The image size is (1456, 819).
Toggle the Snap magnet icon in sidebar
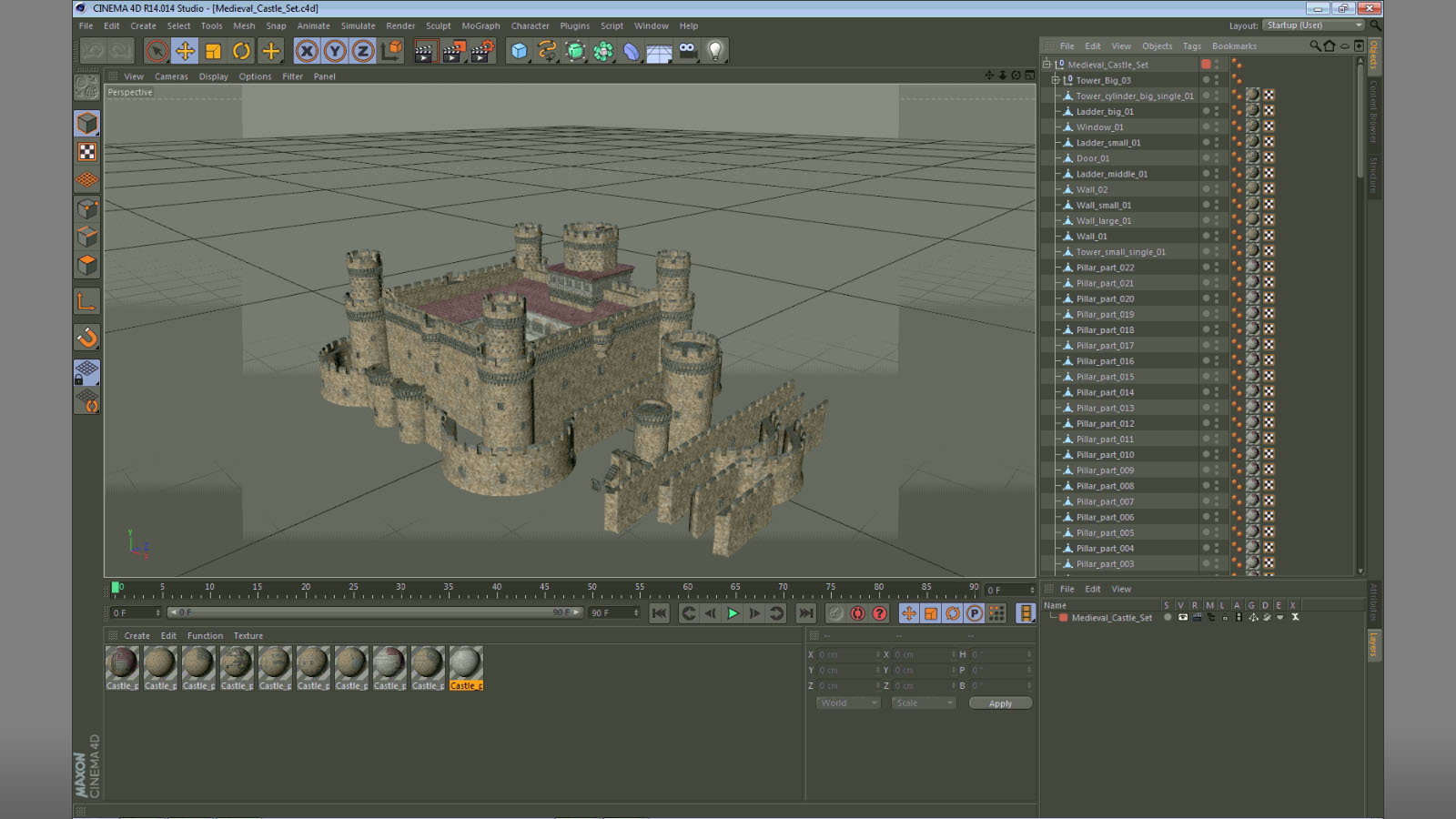pos(87,338)
